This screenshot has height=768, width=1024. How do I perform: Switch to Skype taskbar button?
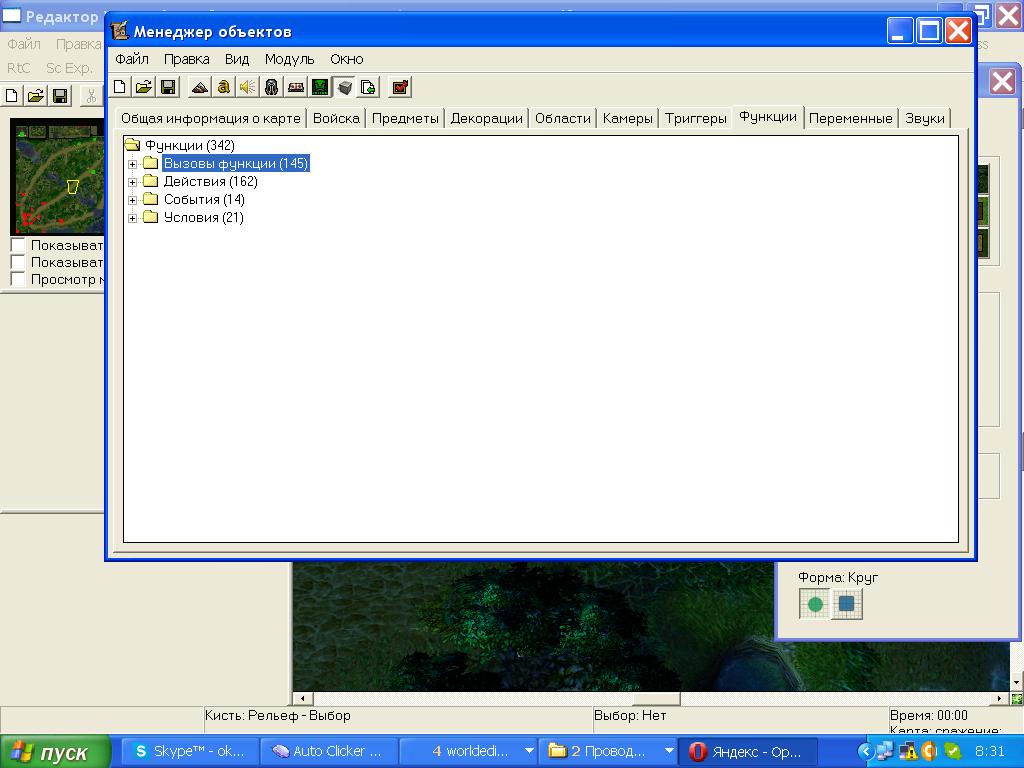click(x=189, y=751)
